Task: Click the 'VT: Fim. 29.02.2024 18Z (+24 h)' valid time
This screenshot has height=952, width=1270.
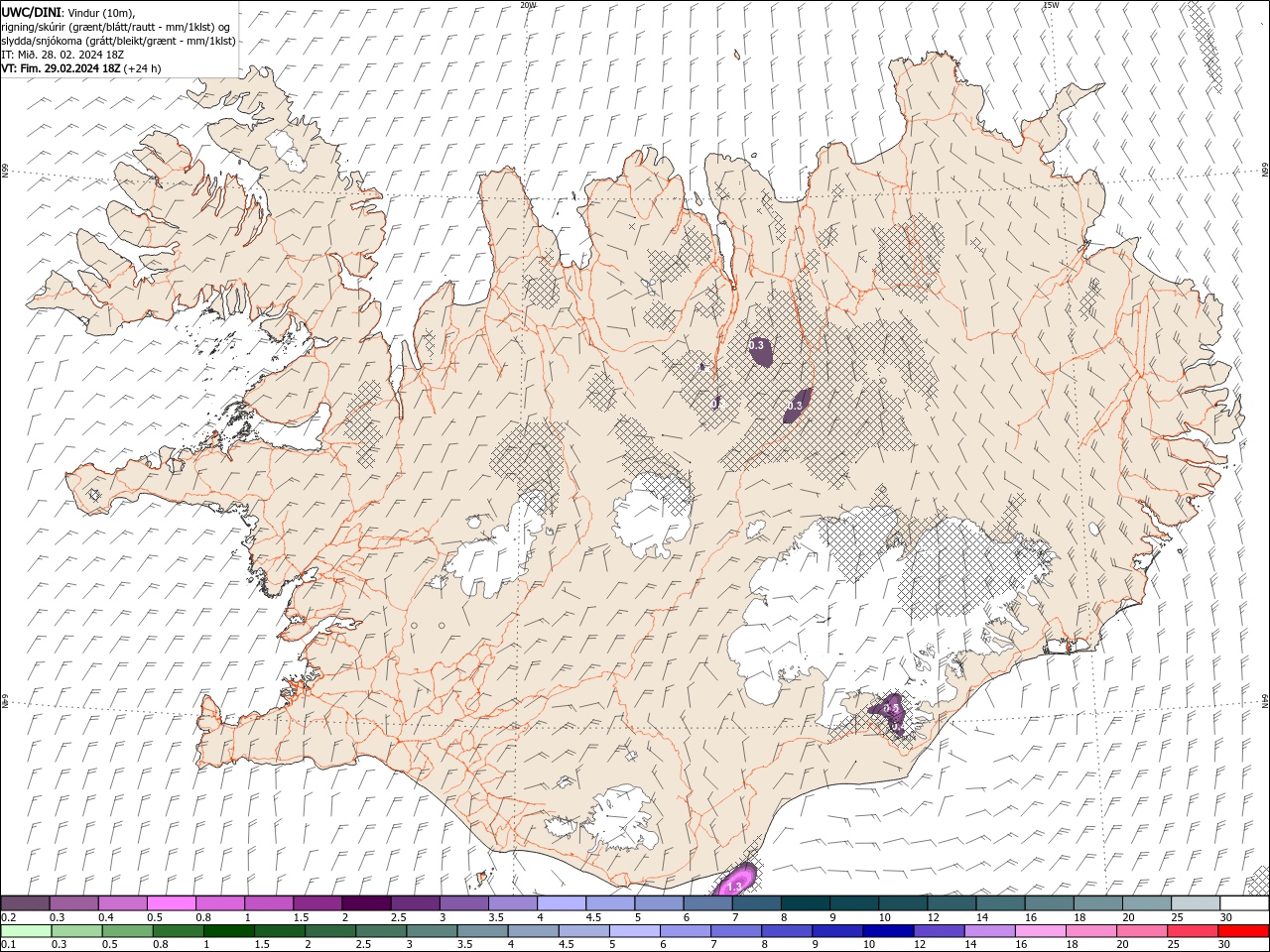Action: pyautogui.click(x=81, y=68)
